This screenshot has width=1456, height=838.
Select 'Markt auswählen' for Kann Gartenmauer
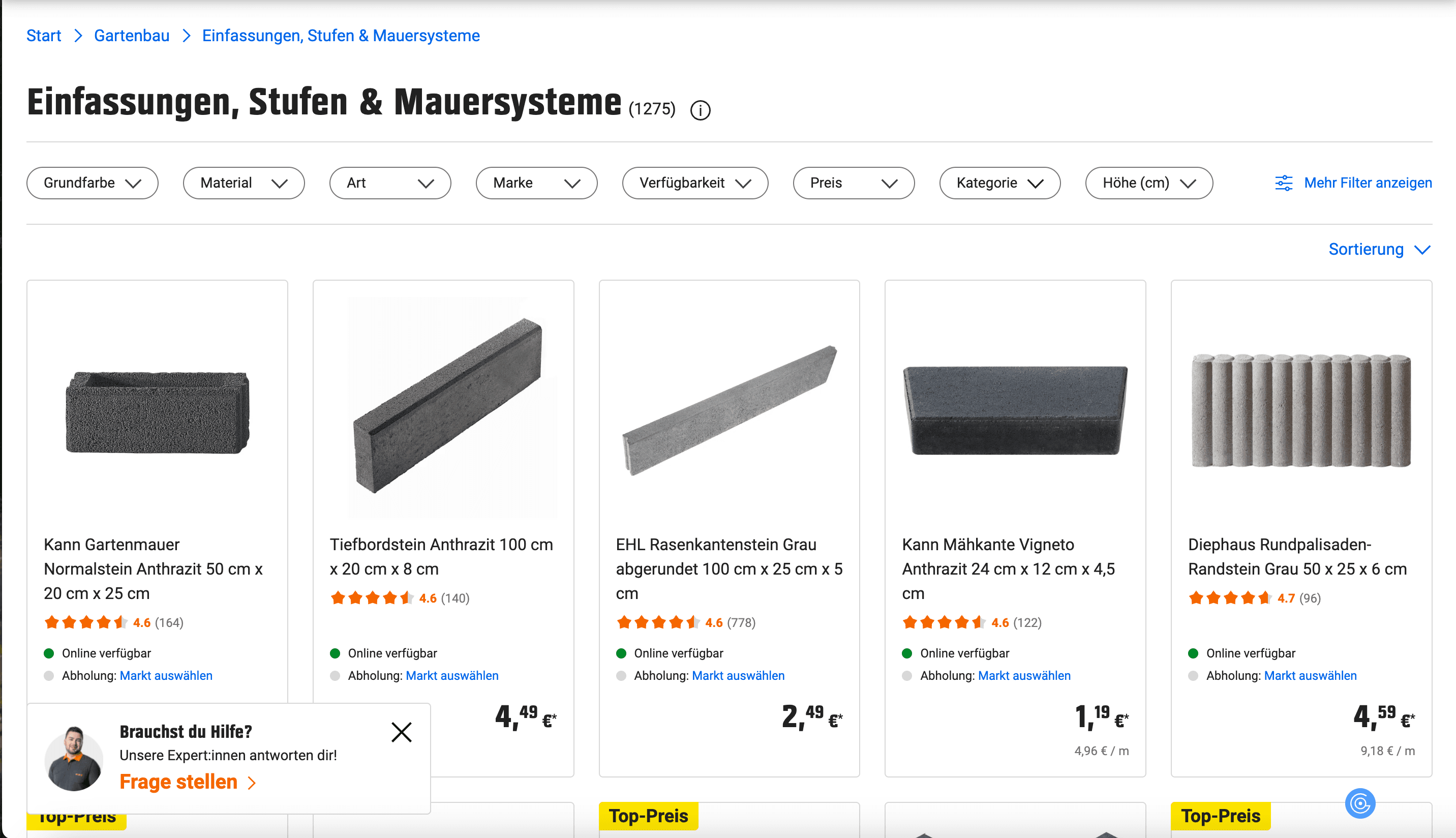166,676
